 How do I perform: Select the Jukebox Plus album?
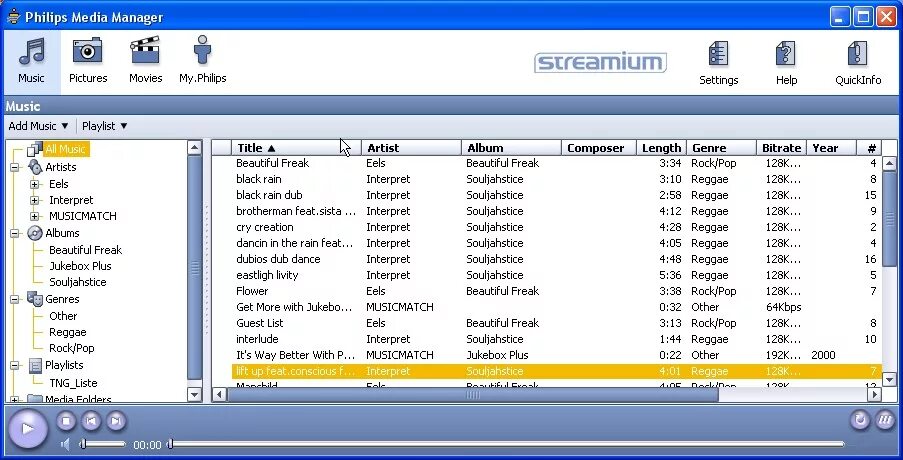point(80,266)
